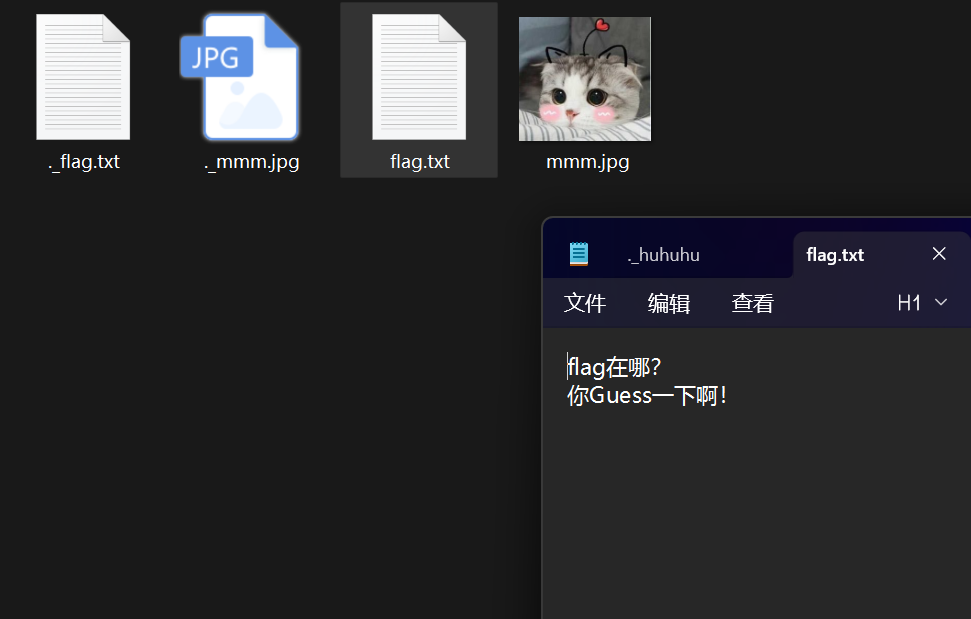Click the line reading flag在哪?

tap(614, 367)
